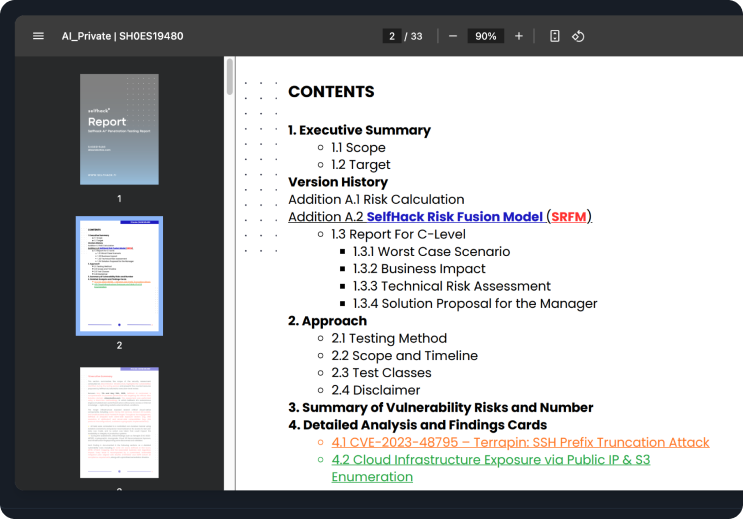The height and width of the screenshot is (519, 743).
Task: Open page 1 Report cover thumbnail
Action: point(119,129)
